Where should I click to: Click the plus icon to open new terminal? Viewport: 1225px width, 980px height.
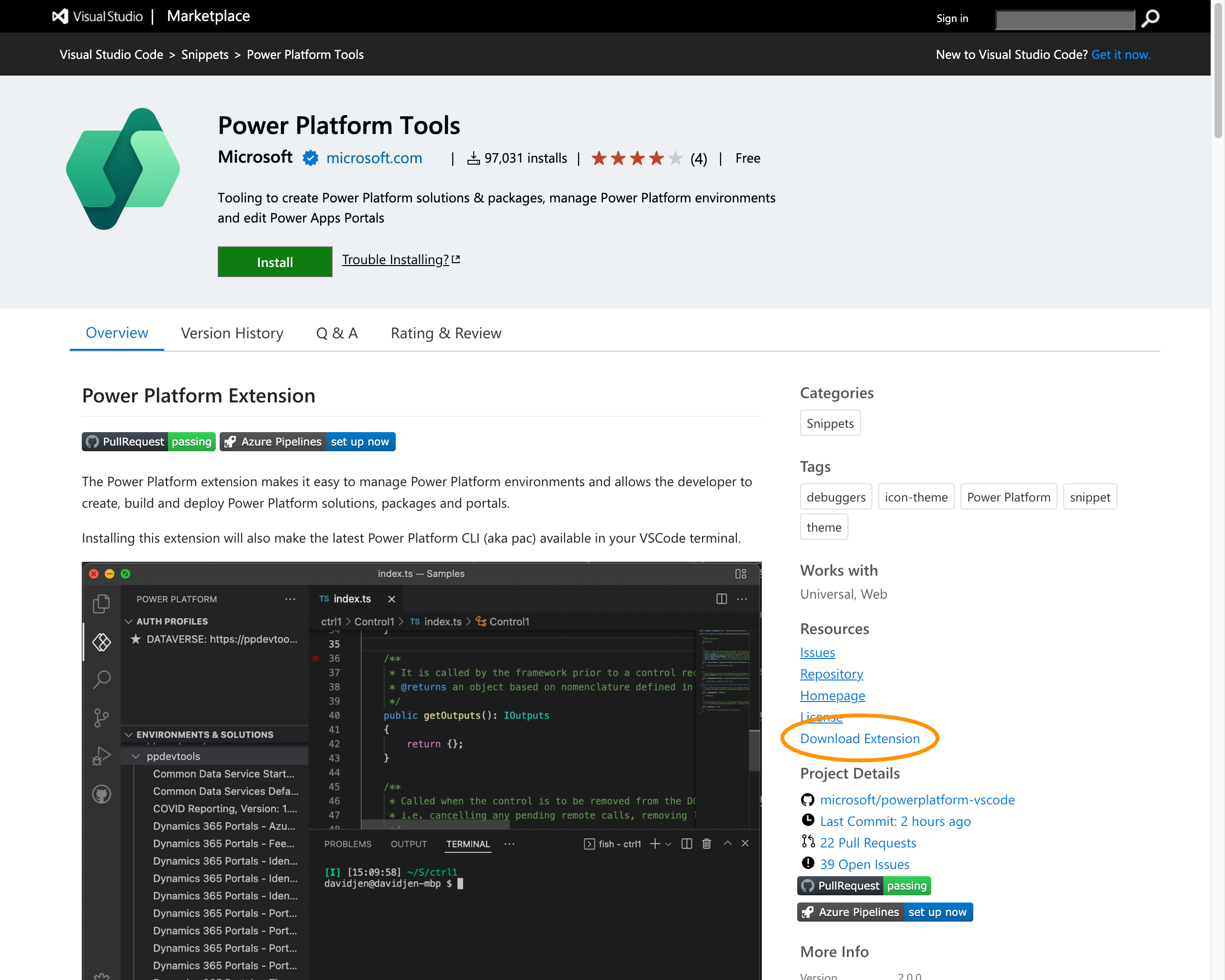654,844
